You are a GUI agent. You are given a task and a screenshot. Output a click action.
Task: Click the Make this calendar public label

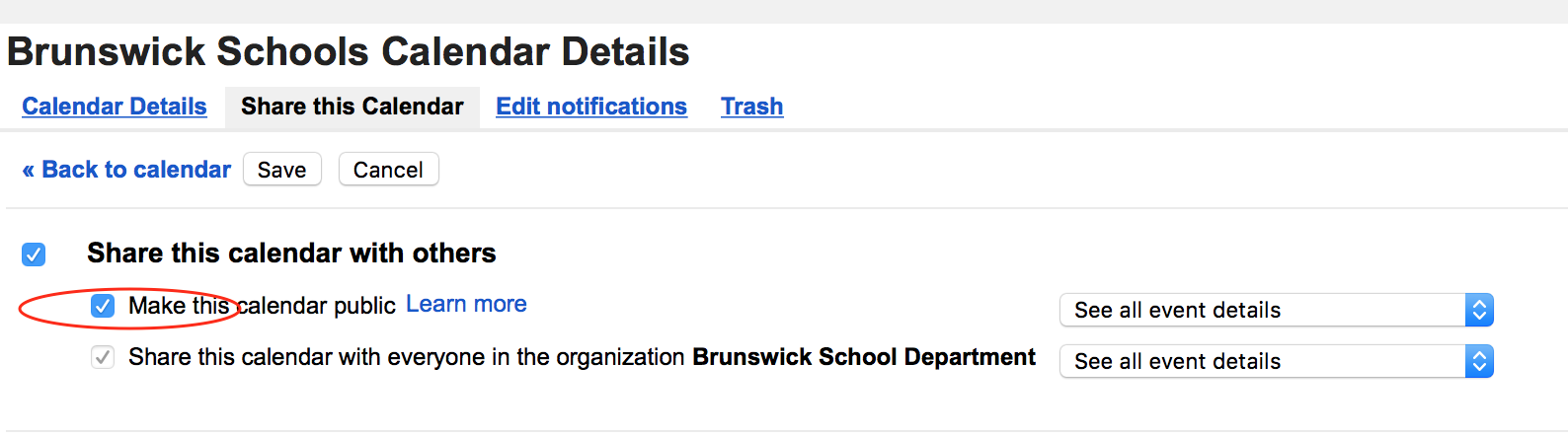[x=262, y=306]
